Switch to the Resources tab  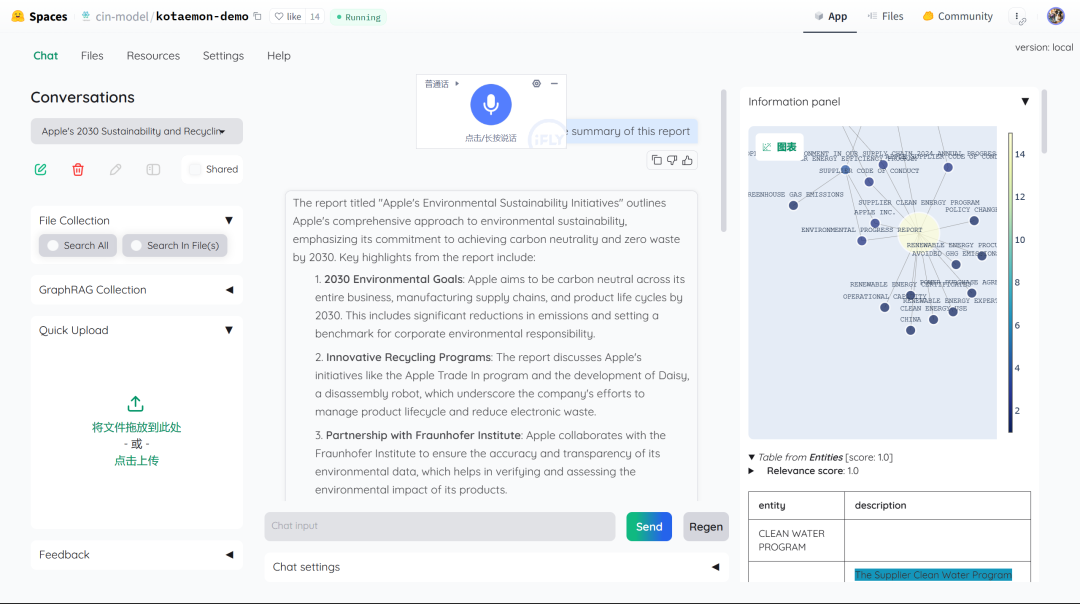153,56
